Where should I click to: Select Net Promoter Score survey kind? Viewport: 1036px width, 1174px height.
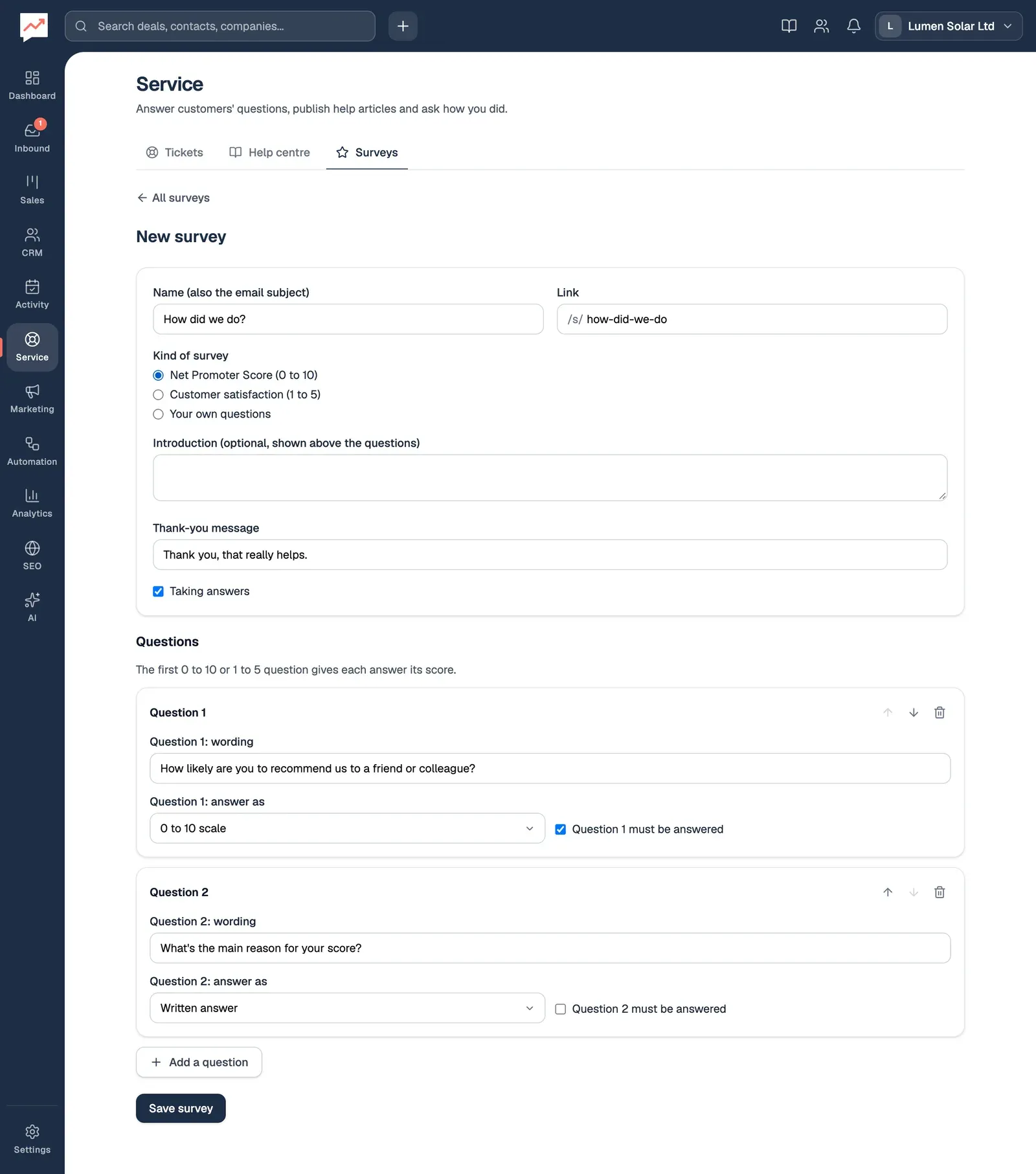[x=158, y=376]
